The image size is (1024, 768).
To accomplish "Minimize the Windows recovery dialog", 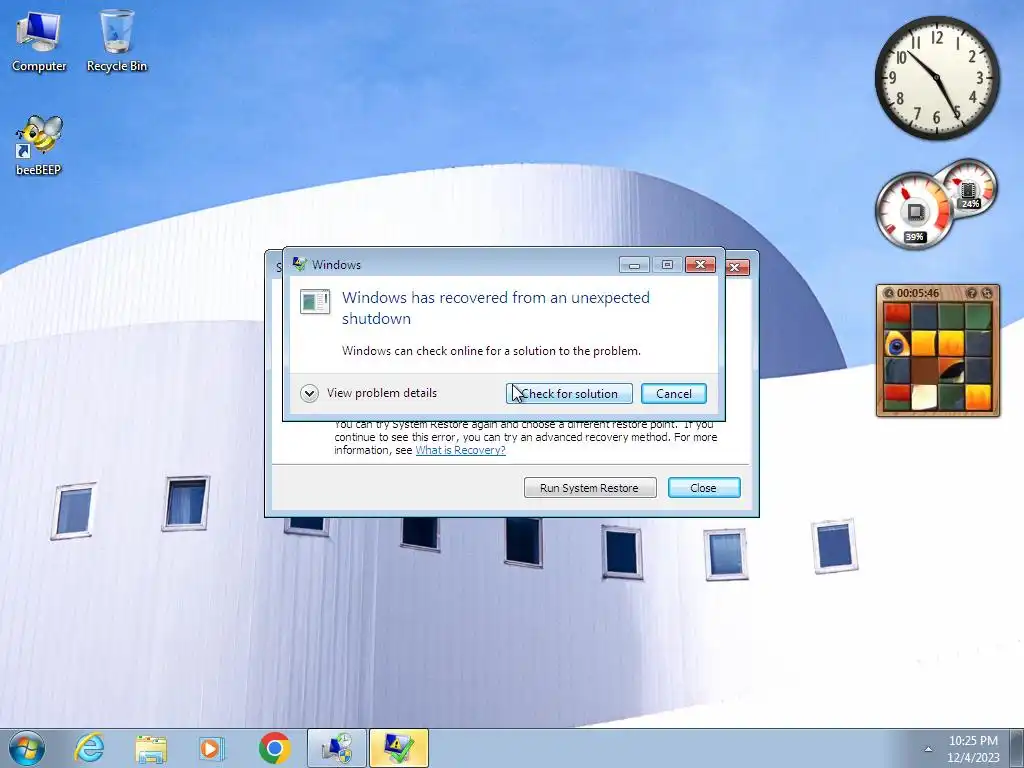I will click(x=633, y=264).
